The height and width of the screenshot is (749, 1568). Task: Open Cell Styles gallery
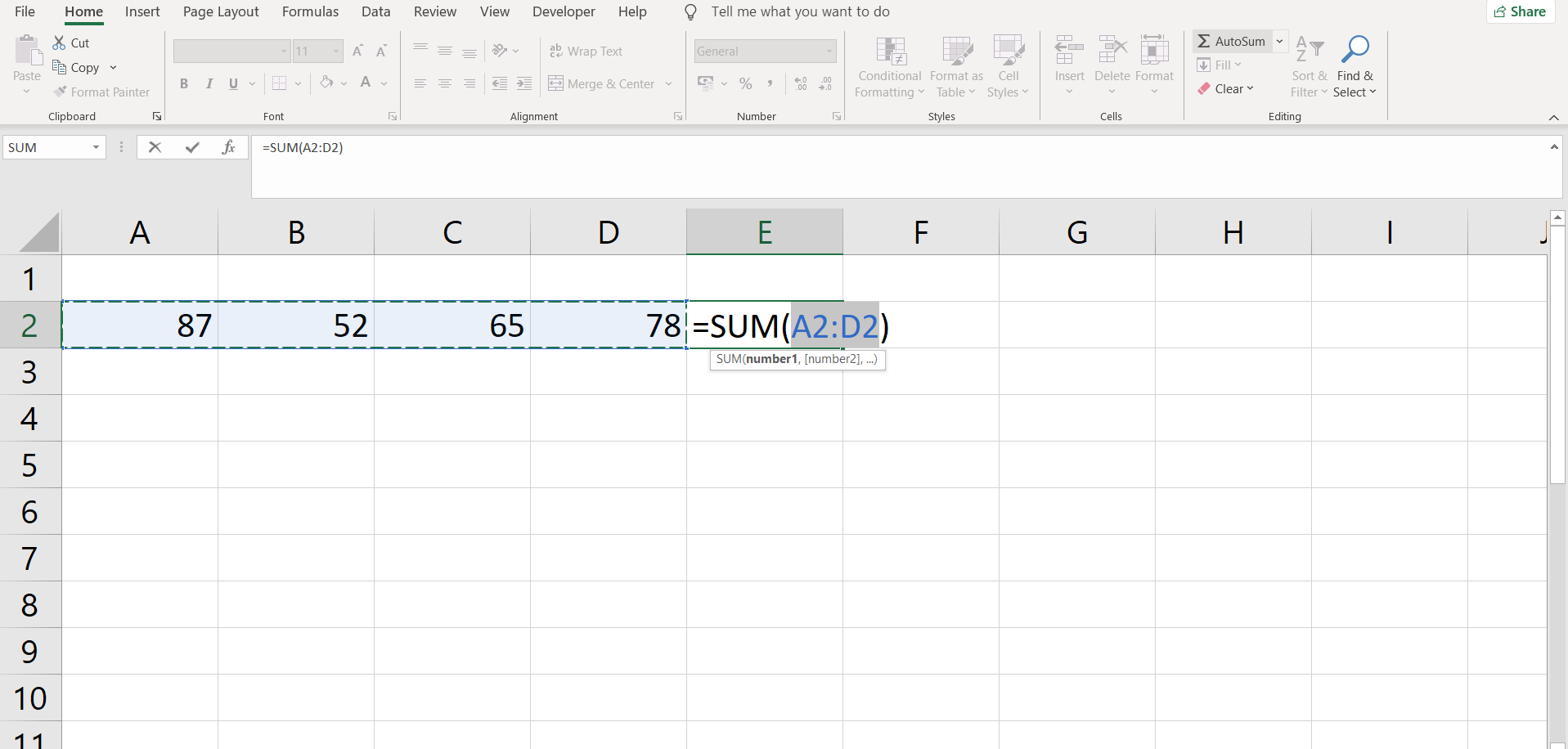coord(1008,67)
